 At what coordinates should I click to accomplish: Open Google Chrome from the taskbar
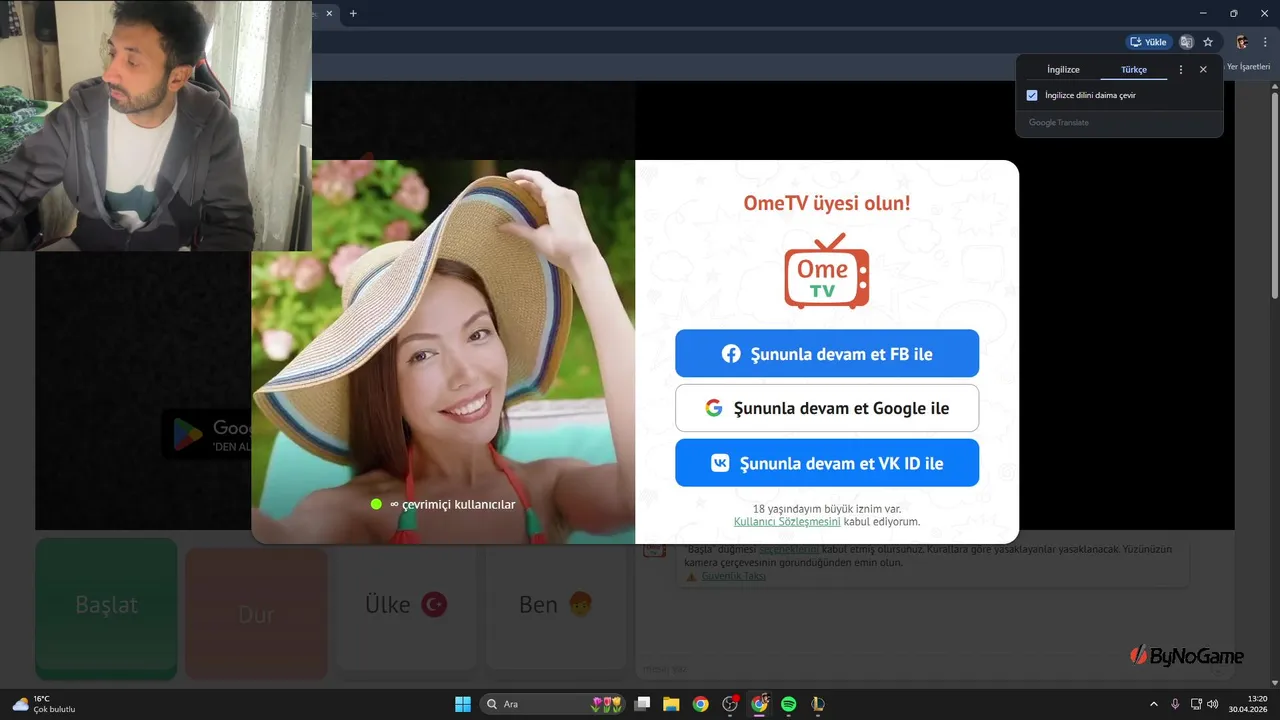coord(701,704)
